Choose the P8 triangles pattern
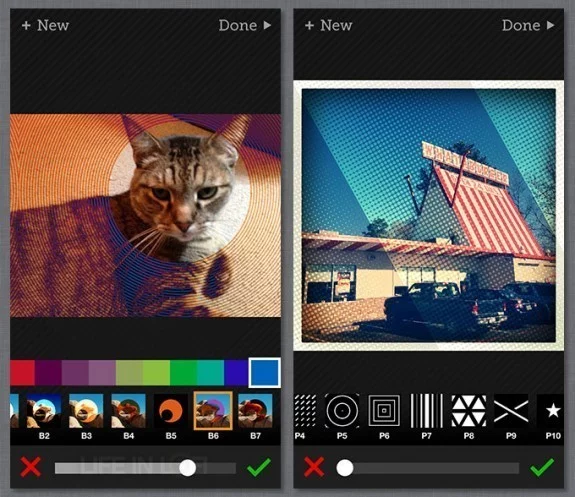 tap(469, 411)
